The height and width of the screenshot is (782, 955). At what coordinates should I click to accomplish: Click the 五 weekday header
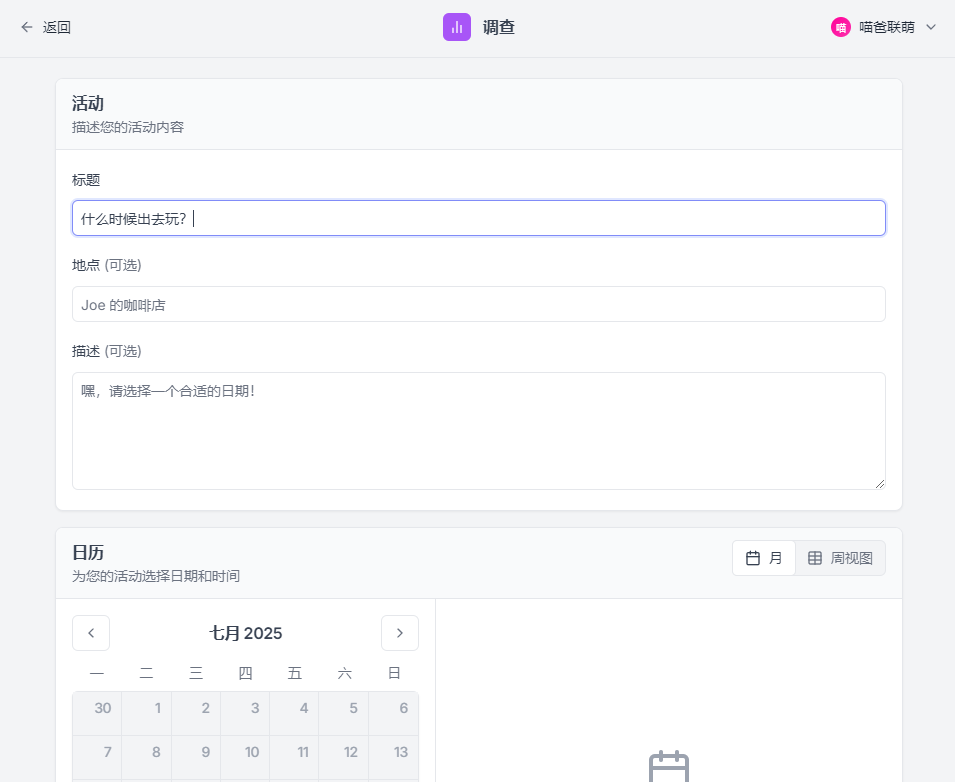click(x=295, y=672)
